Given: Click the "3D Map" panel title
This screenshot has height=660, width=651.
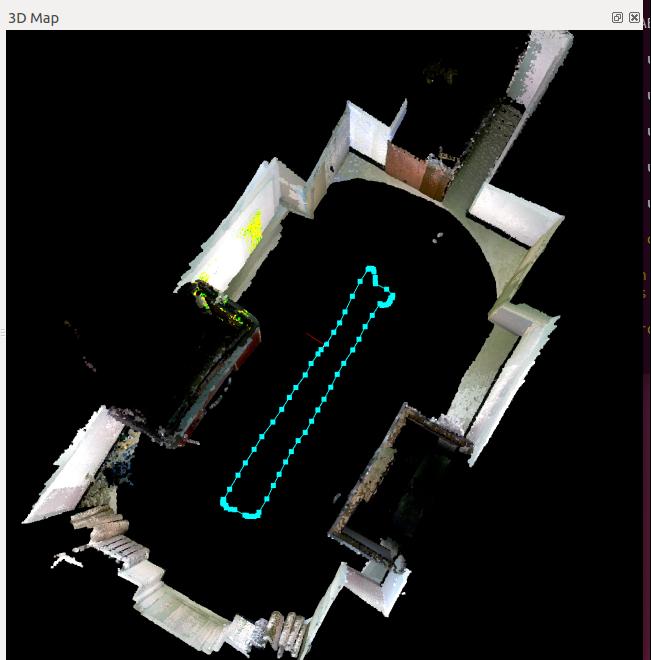Looking at the screenshot, I should [33, 18].
